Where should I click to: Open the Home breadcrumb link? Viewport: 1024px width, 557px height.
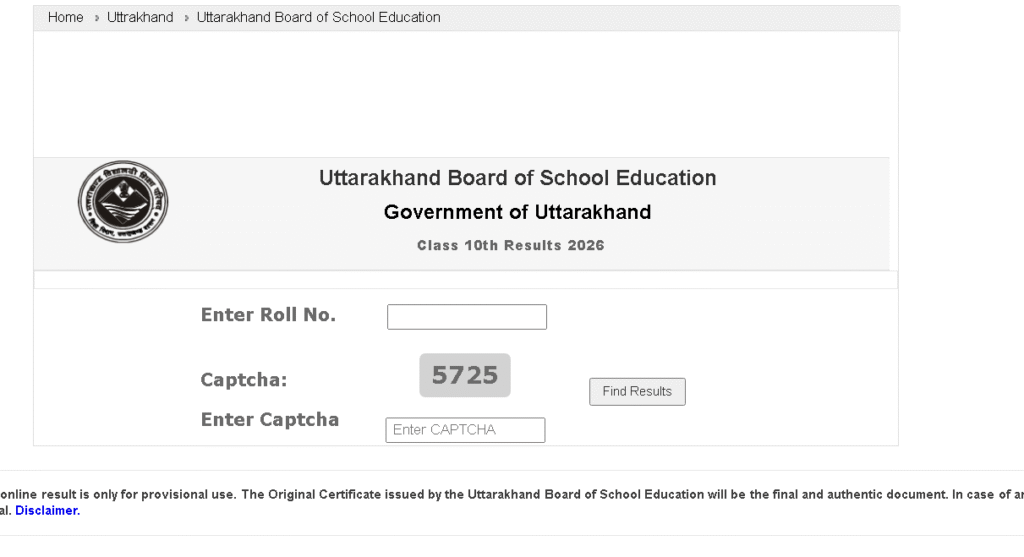(x=66, y=17)
